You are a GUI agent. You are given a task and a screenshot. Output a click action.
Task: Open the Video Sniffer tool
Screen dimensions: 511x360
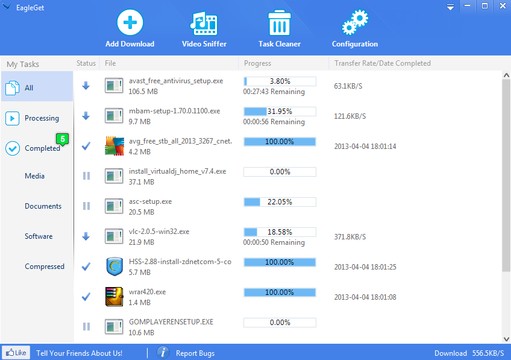click(x=204, y=23)
